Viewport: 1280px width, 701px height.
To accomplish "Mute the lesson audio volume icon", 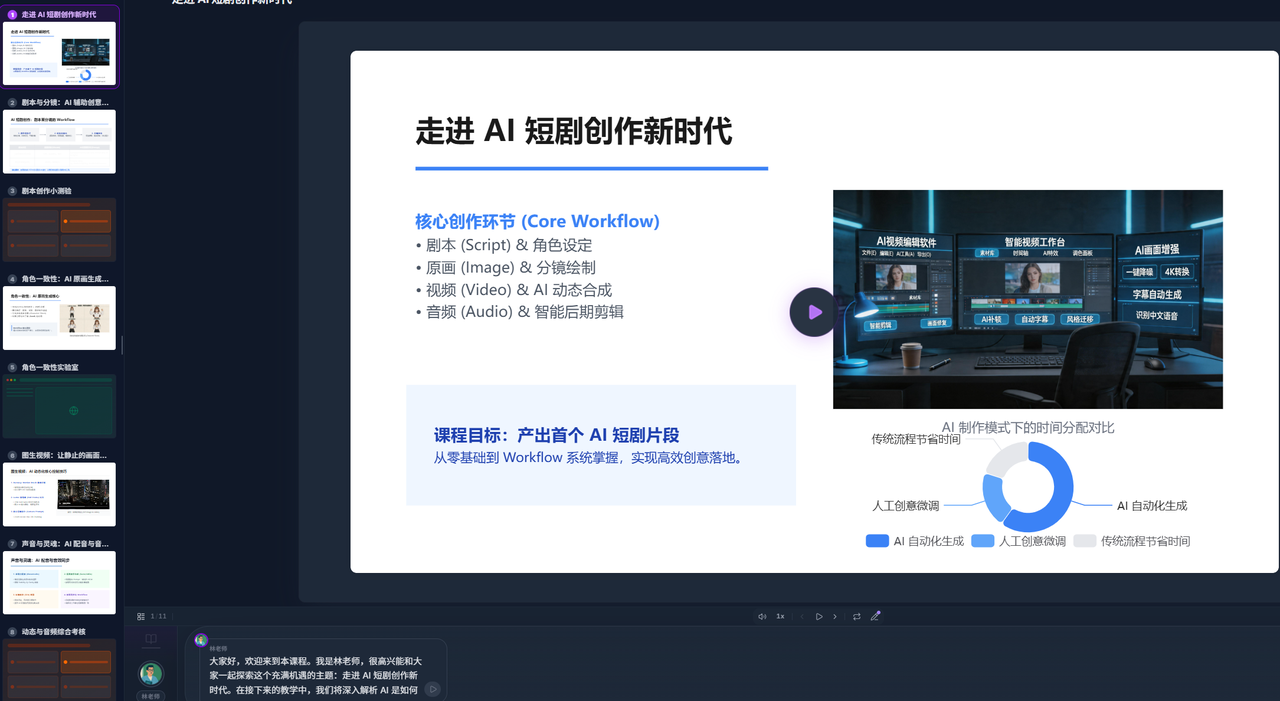I will click(762, 617).
